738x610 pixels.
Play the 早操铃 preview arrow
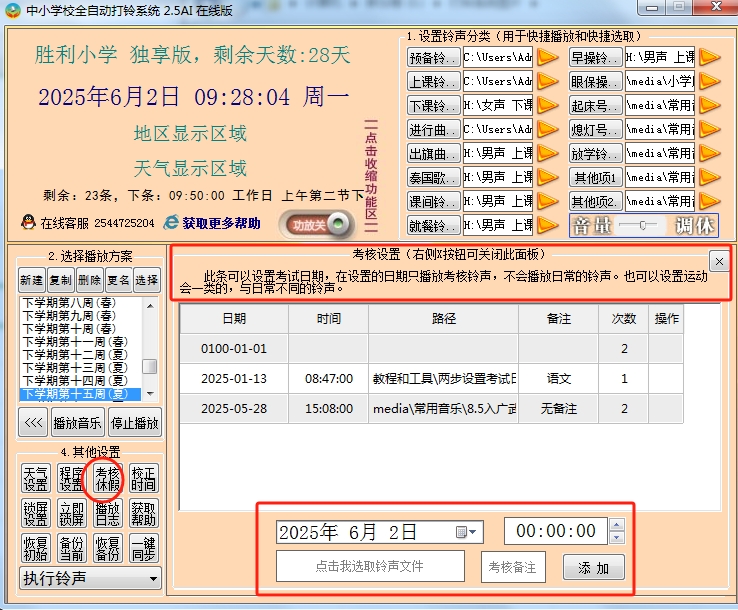tap(710, 57)
